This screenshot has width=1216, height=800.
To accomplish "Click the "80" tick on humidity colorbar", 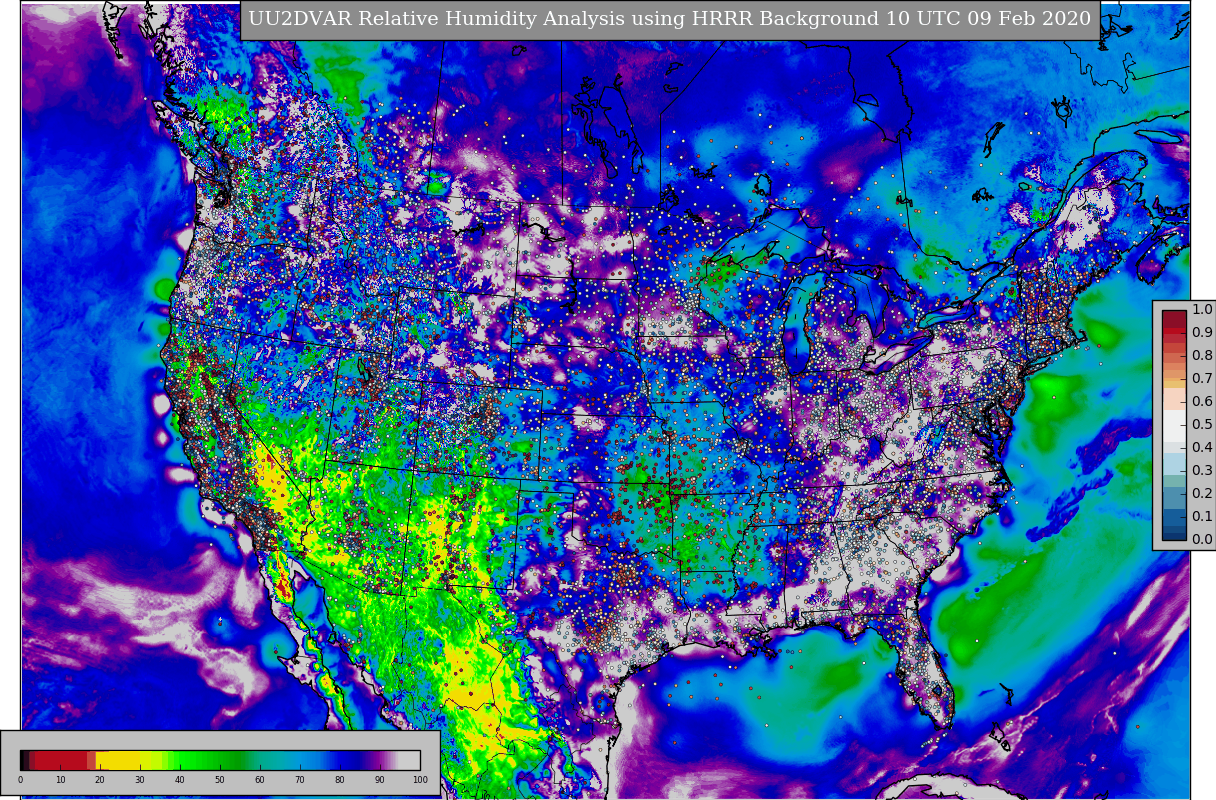I will (340, 780).
